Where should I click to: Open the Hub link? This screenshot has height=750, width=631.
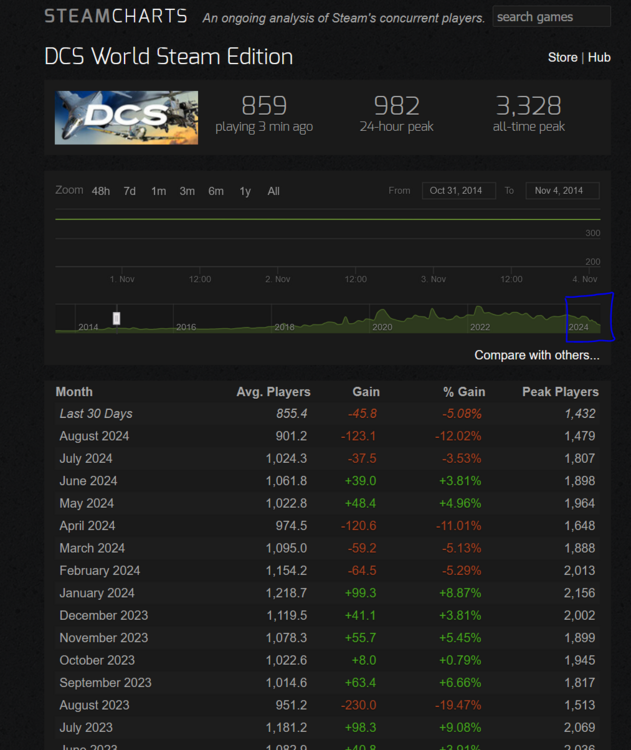pyautogui.click(x=599, y=57)
